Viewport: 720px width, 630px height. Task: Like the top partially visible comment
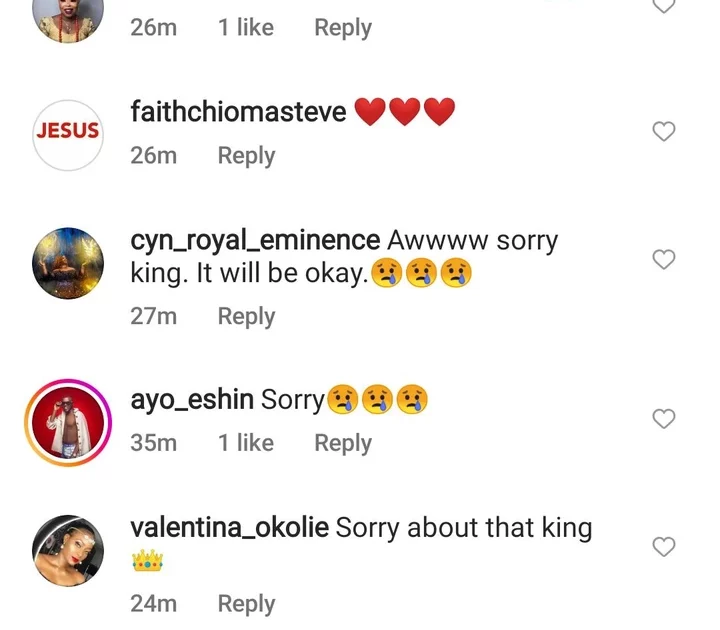point(664,6)
